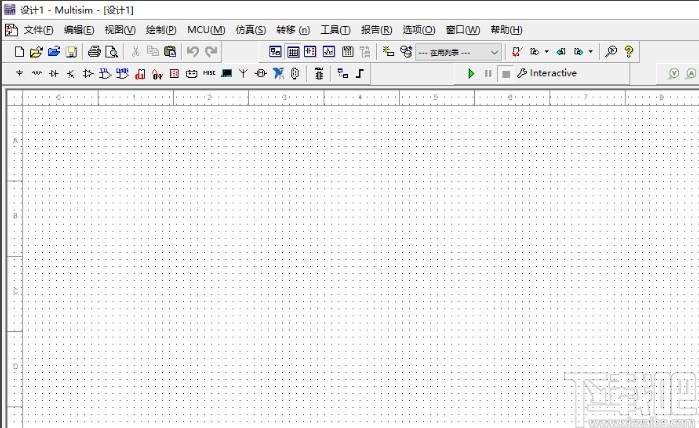Save the design with the floppy icon
Image resolution: width=699 pixels, height=428 pixels.
(71, 52)
